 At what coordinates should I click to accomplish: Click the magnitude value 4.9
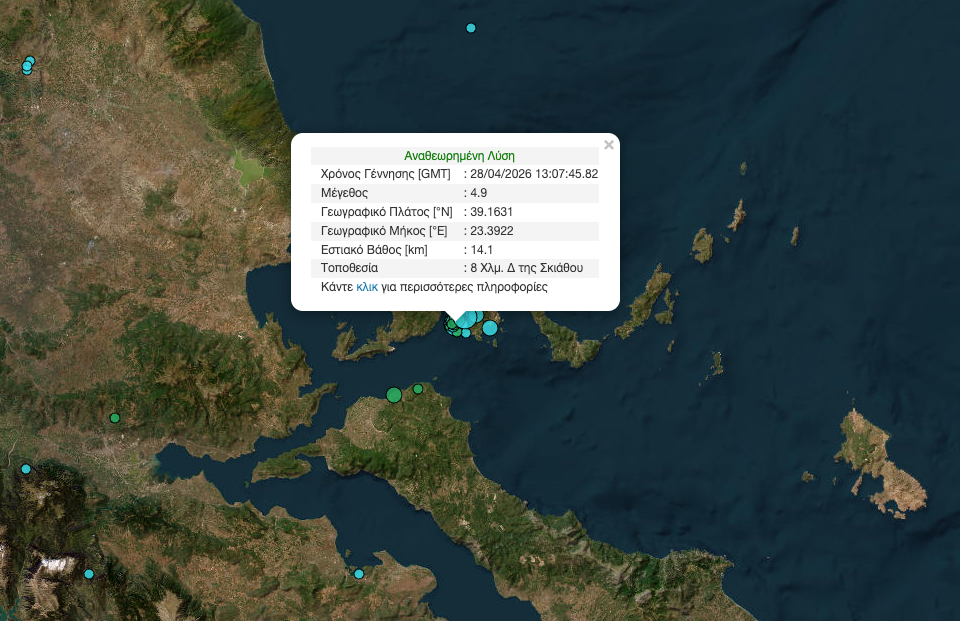478,193
